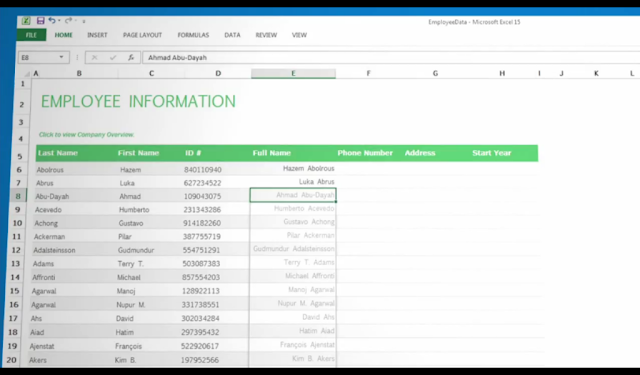Cancel the formula bar entry
This screenshot has height=375, width=640.
point(94,58)
